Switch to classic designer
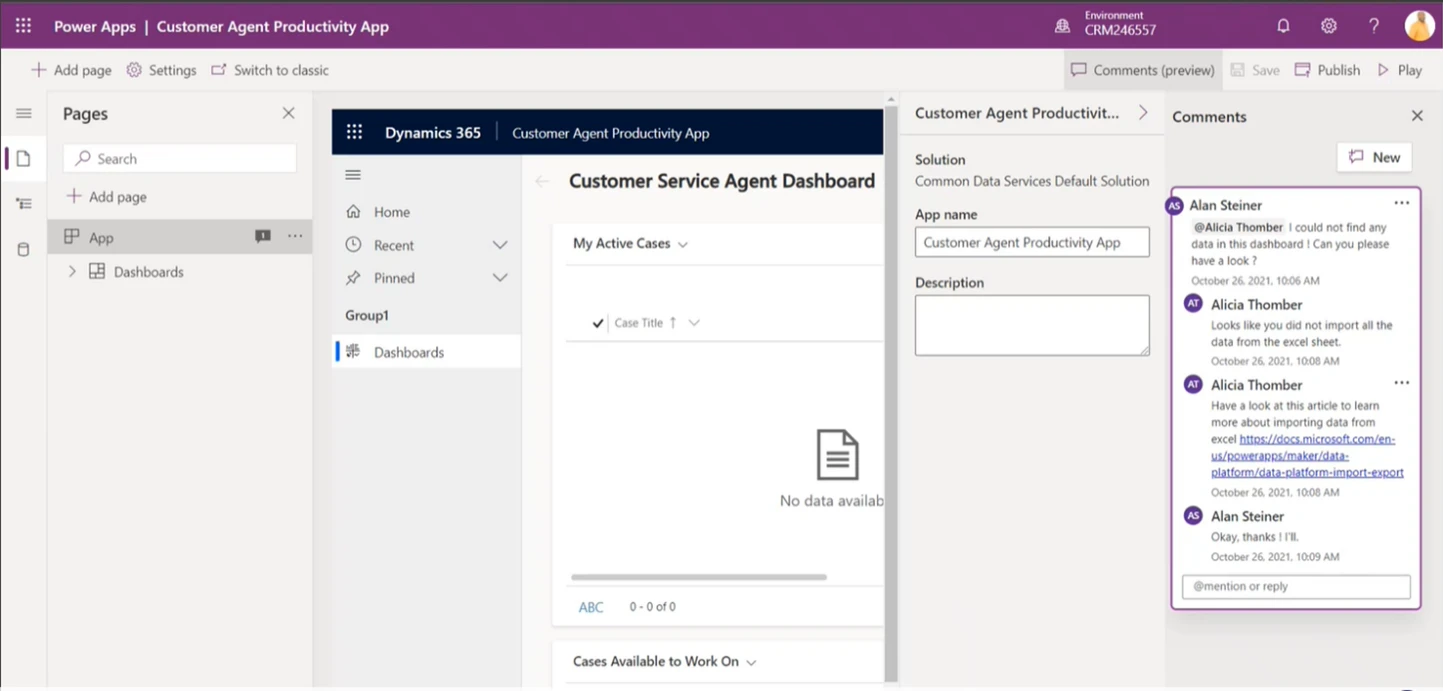Screen dimensions: 1443x691 [x=269, y=70]
